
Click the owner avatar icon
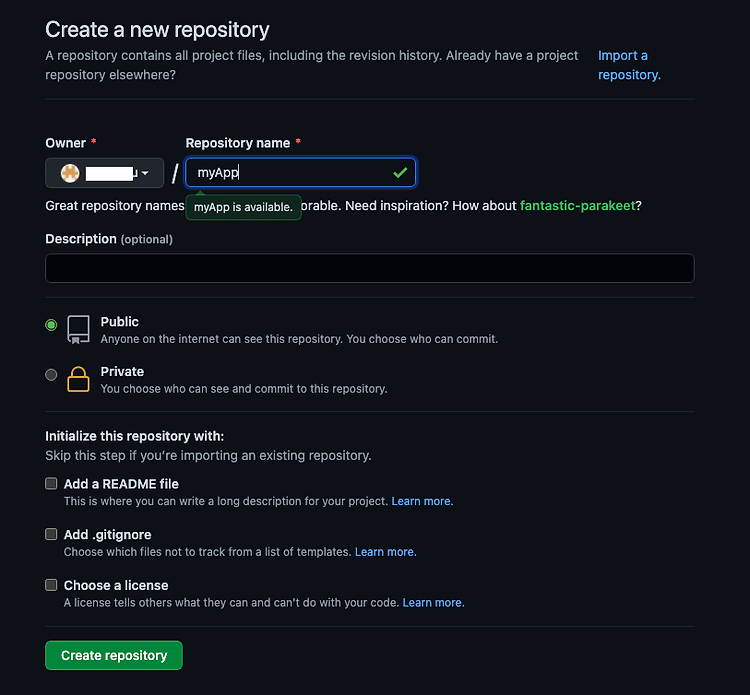pyautogui.click(x=70, y=173)
